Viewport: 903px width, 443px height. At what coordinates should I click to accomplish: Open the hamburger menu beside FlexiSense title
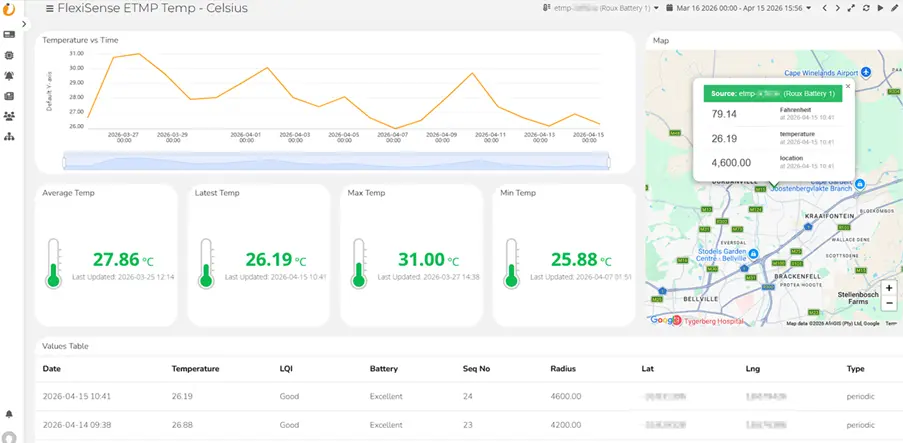pyautogui.click(x=50, y=8)
